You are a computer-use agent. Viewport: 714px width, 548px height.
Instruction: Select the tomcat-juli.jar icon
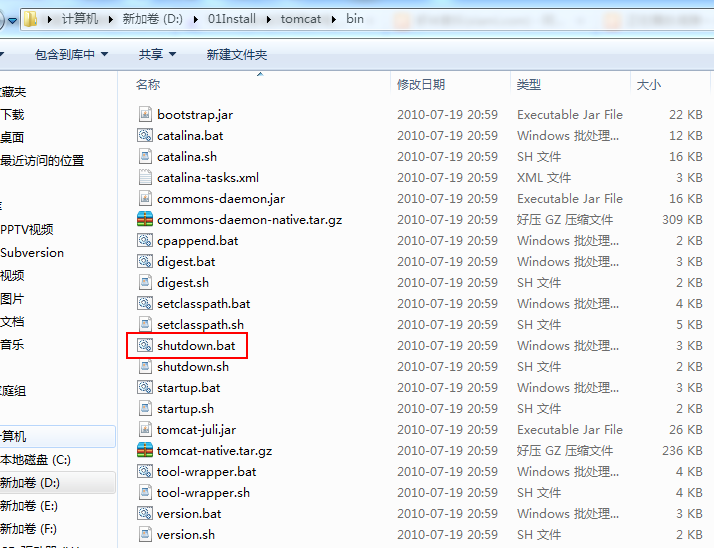145,429
